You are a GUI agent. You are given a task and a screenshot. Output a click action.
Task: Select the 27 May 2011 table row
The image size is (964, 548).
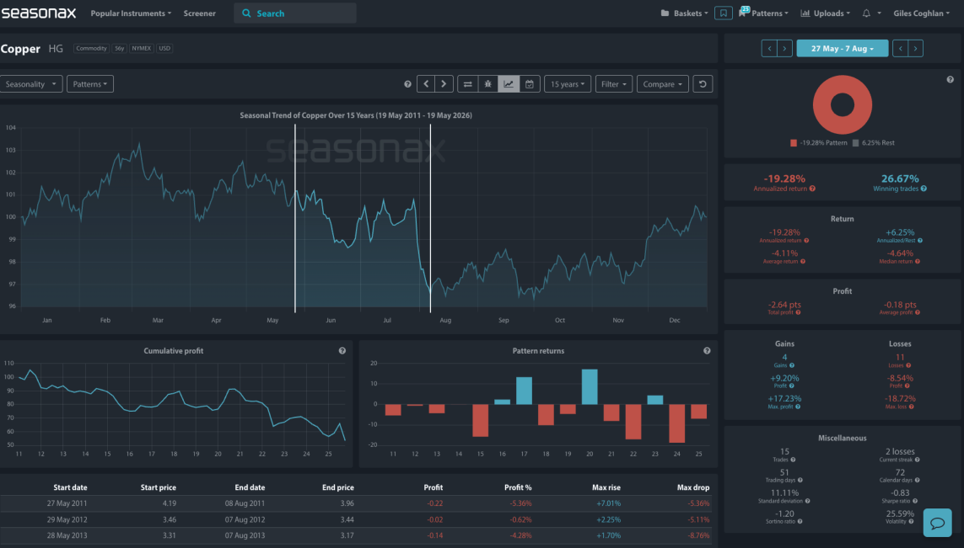(357, 503)
